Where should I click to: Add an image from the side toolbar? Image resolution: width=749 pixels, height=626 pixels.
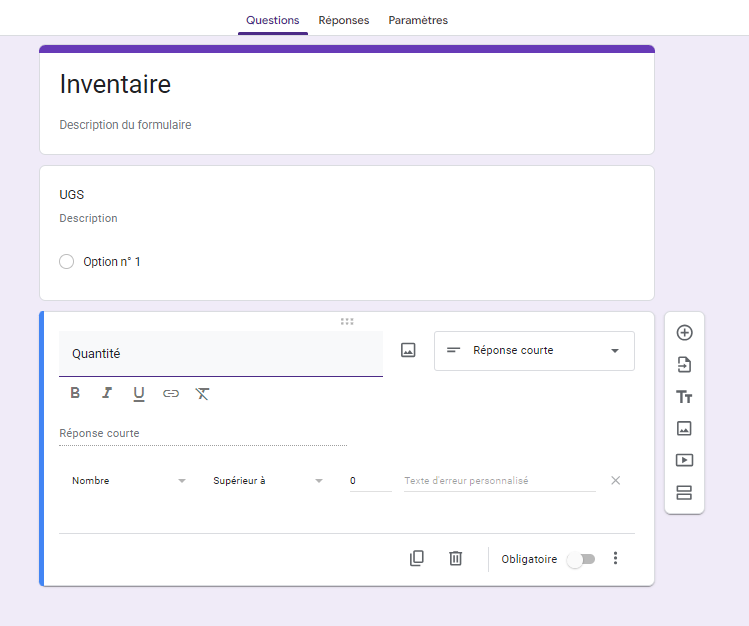coord(684,428)
